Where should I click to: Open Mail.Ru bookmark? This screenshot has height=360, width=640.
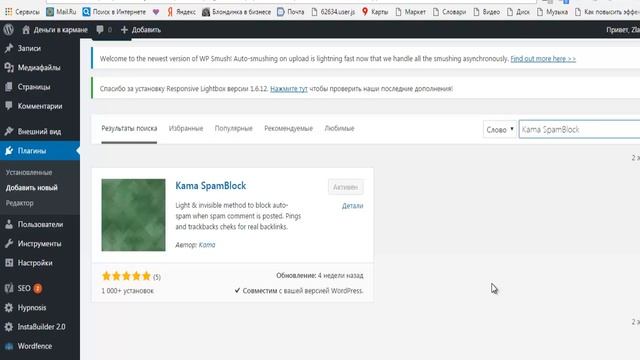coord(61,12)
